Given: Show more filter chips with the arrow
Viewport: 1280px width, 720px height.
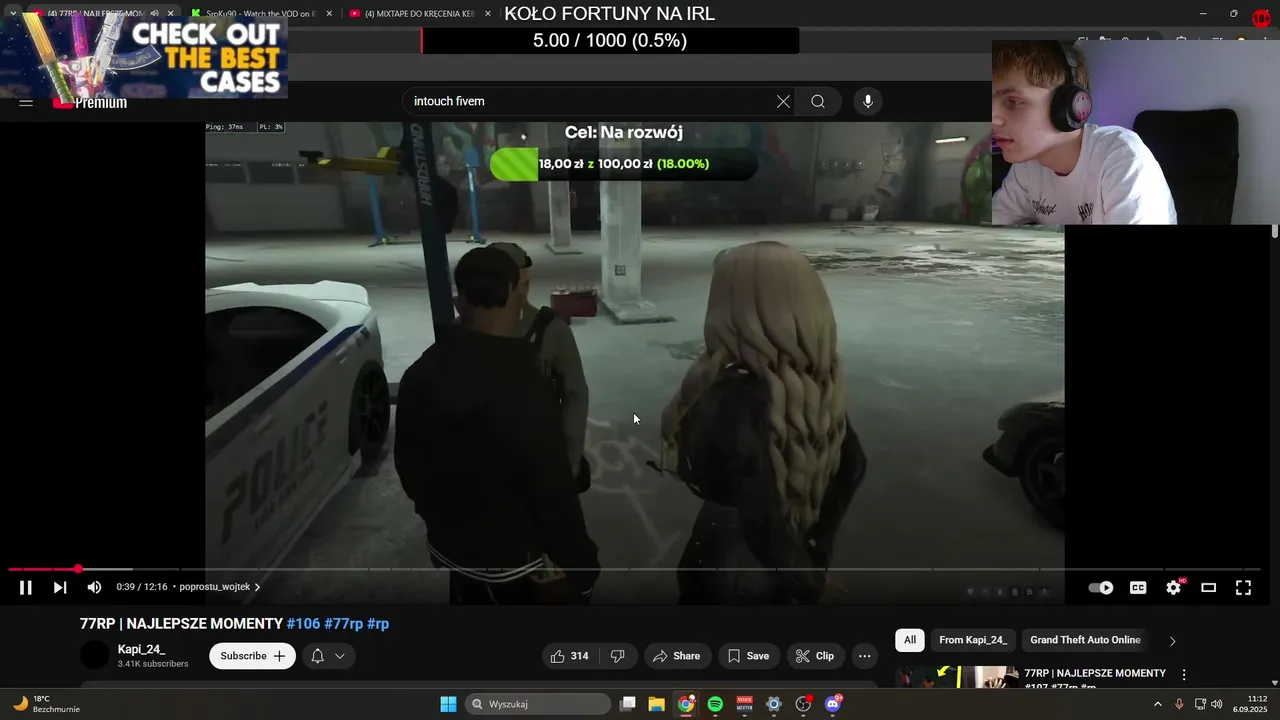Looking at the screenshot, I should pyautogui.click(x=1173, y=641).
